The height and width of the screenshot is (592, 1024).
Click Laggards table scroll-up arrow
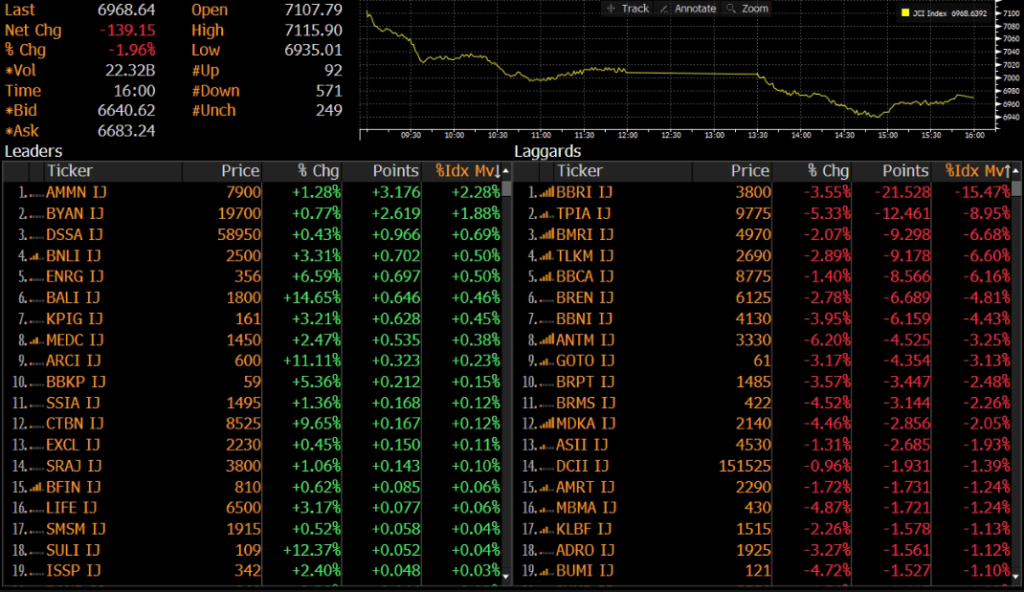pos(1016,171)
